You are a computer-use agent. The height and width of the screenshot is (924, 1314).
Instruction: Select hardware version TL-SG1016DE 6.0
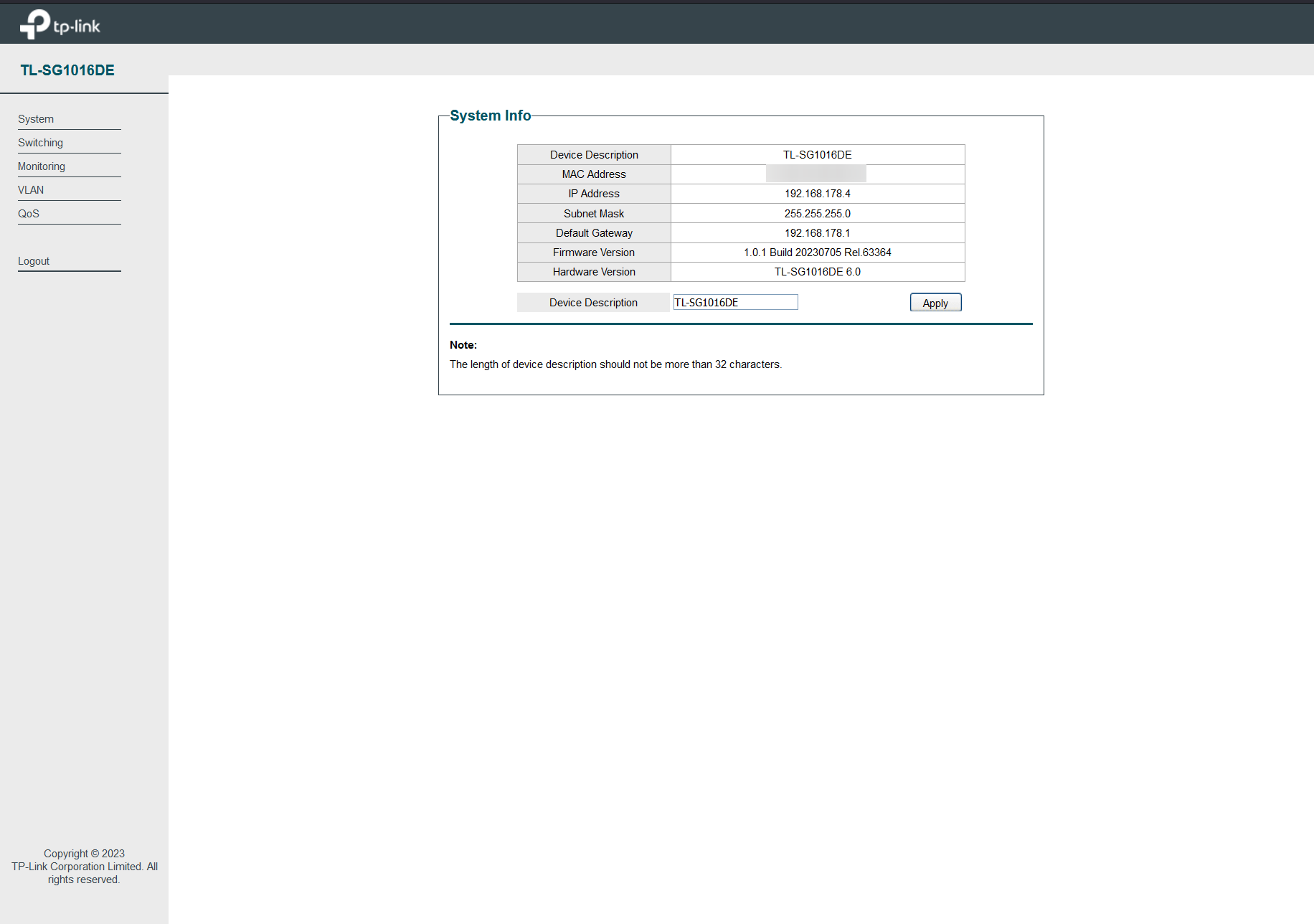818,272
